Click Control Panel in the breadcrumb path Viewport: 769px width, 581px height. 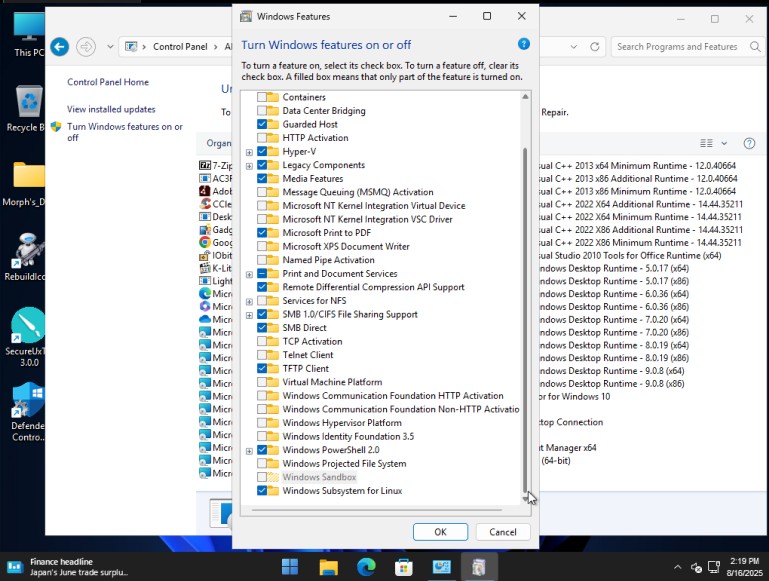[180, 47]
